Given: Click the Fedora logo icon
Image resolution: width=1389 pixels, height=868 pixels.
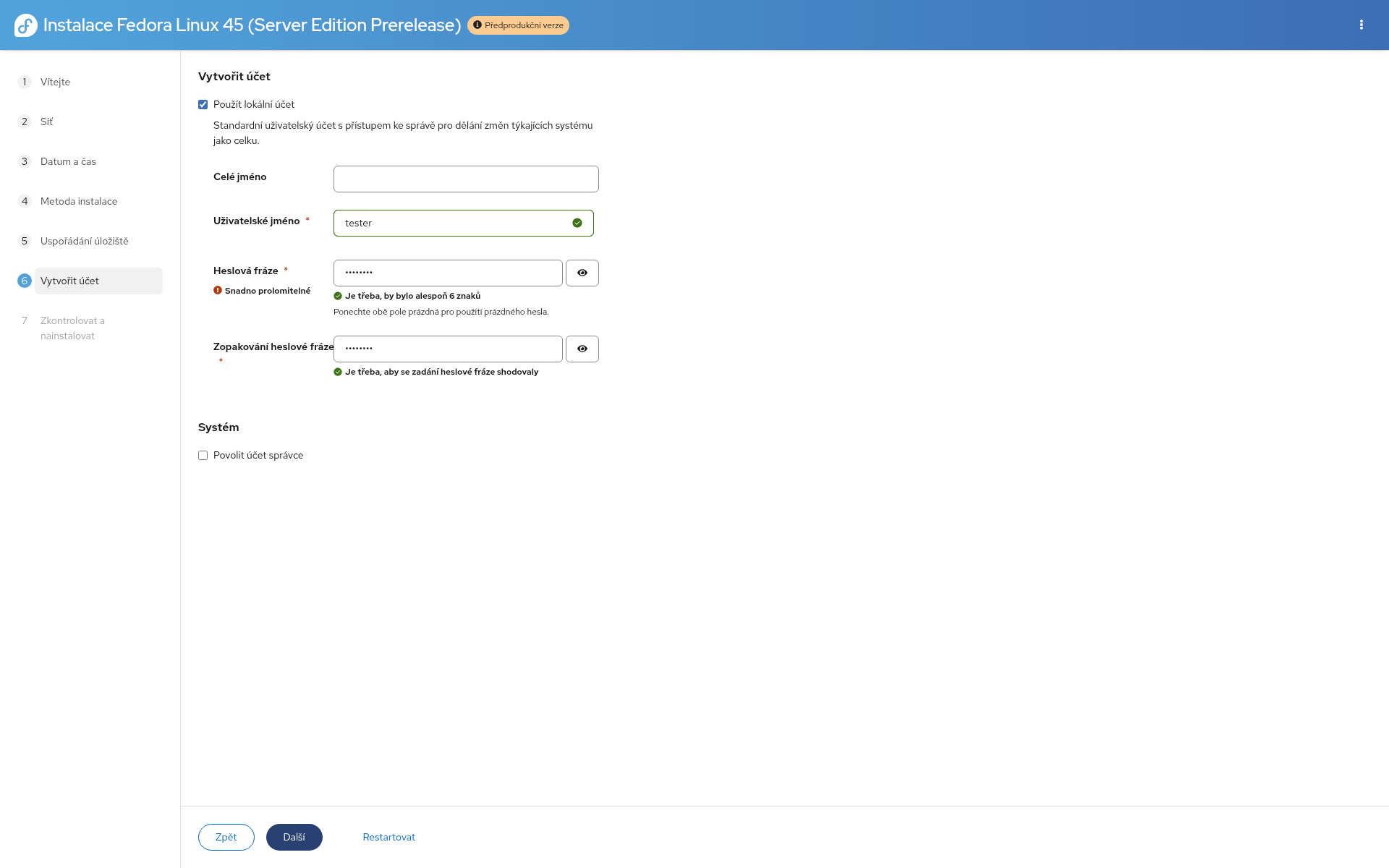Looking at the screenshot, I should pyautogui.click(x=26, y=25).
